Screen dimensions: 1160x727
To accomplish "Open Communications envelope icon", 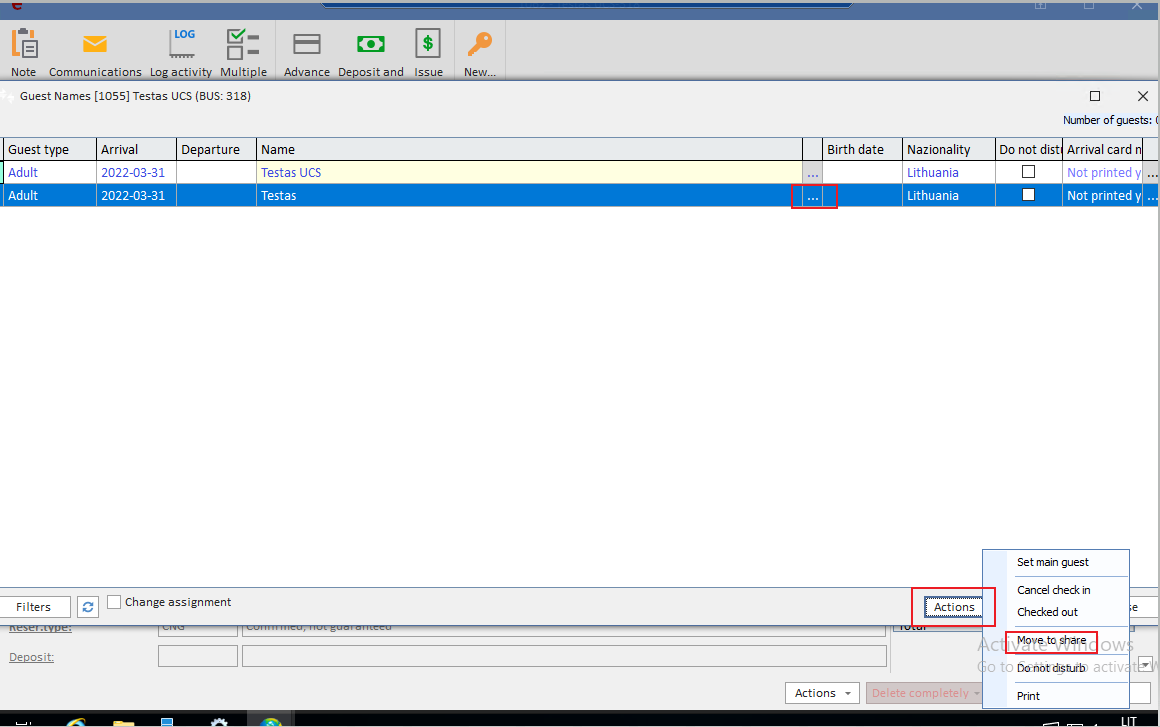I will [95, 44].
